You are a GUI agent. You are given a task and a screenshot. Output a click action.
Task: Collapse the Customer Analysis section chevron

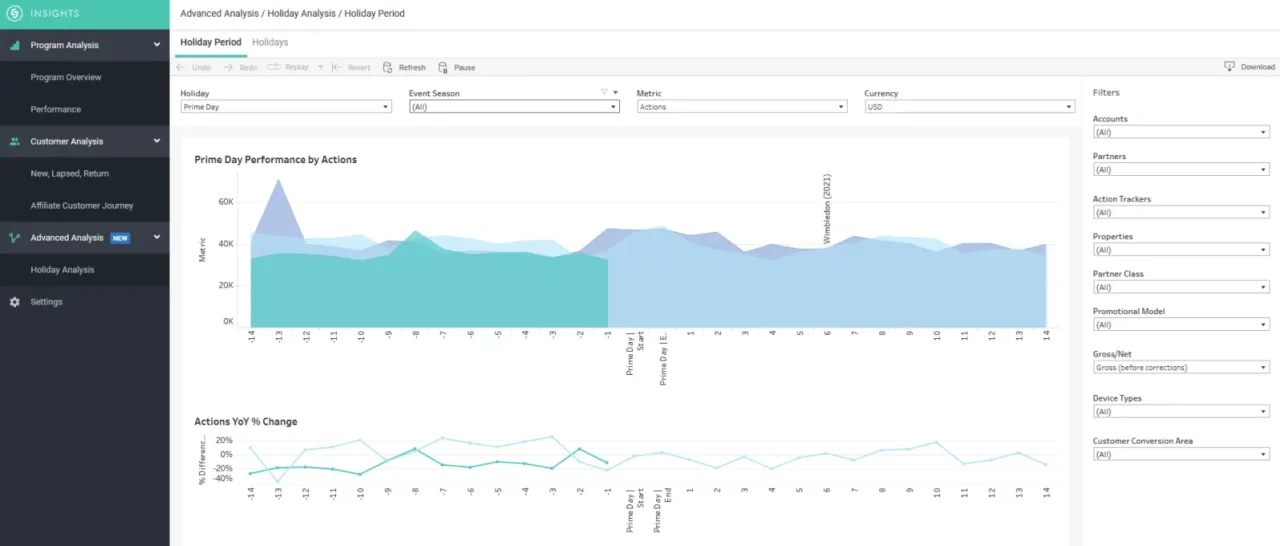(157, 141)
